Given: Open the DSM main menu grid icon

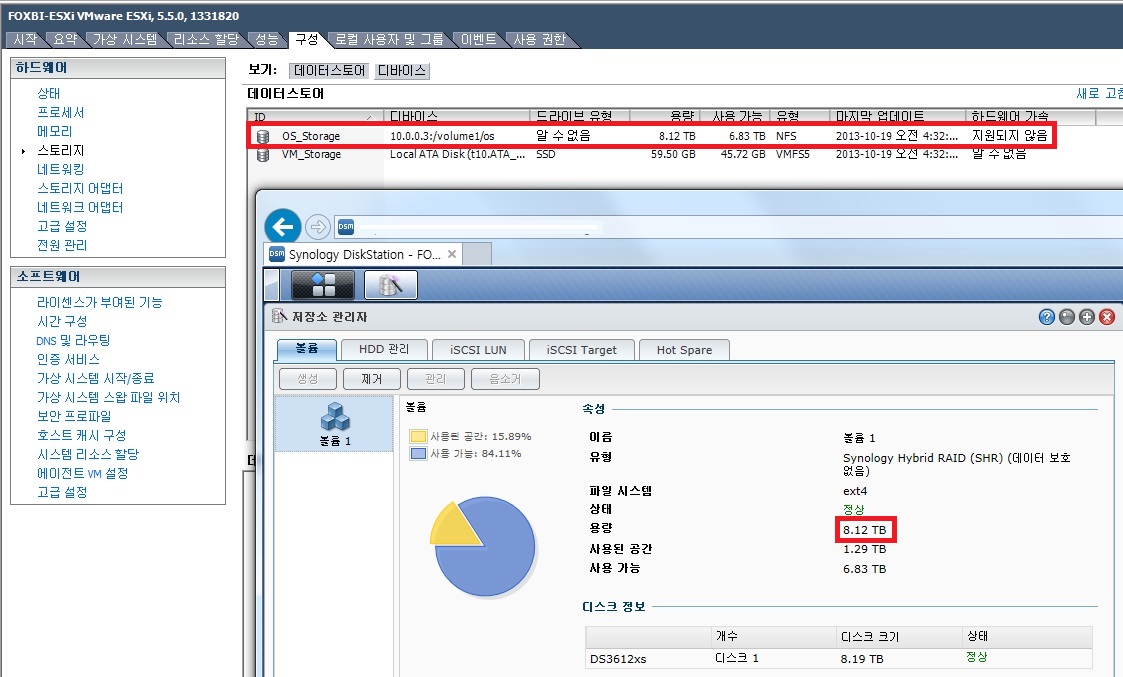Looking at the screenshot, I should coord(323,285).
